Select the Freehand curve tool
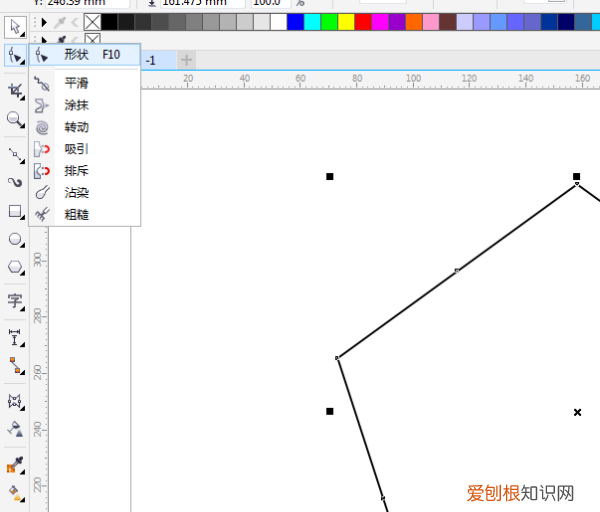Viewport: 600px width, 512px height. tap(15, 154)
